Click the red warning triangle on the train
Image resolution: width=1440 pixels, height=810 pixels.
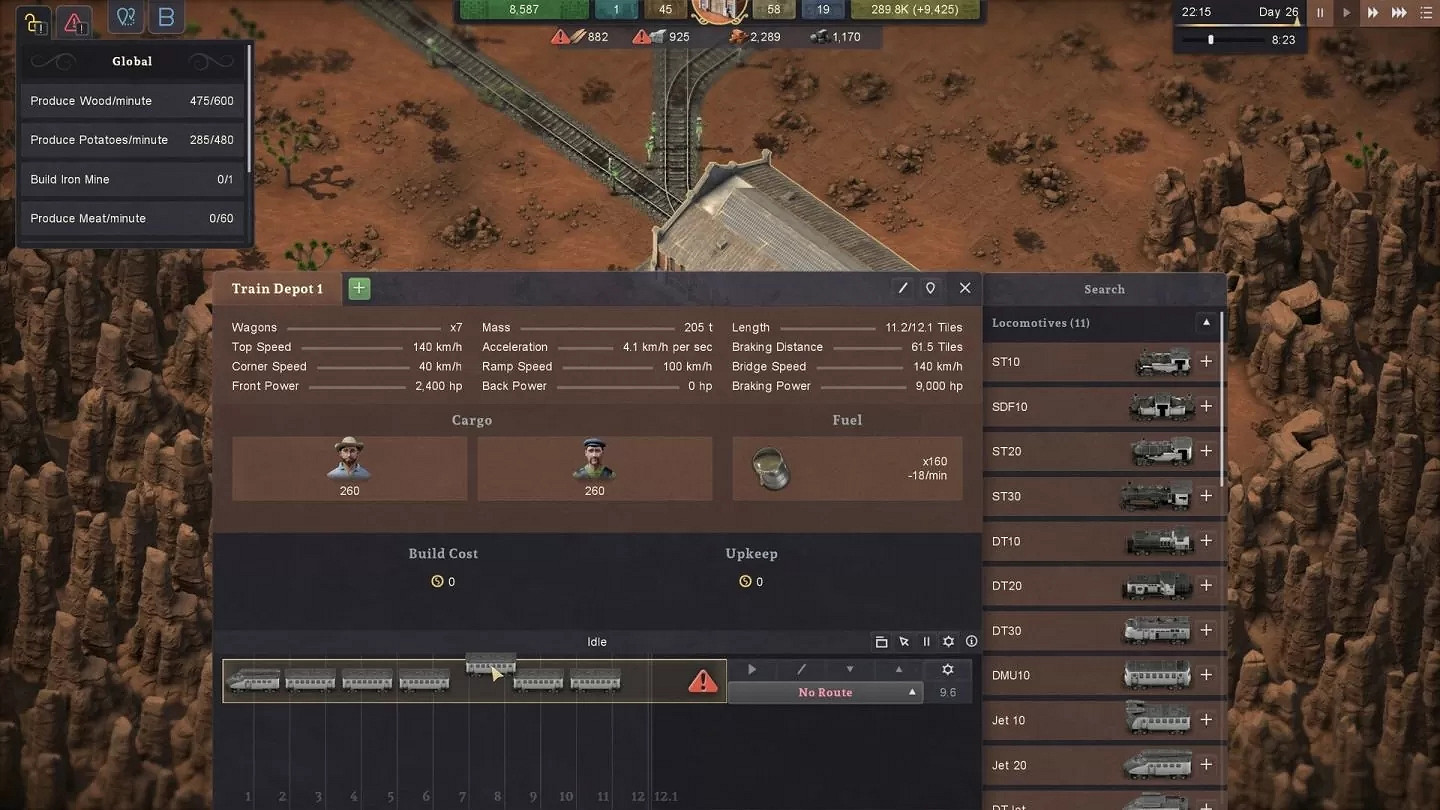pyautogui.click(x=703, y=682)
